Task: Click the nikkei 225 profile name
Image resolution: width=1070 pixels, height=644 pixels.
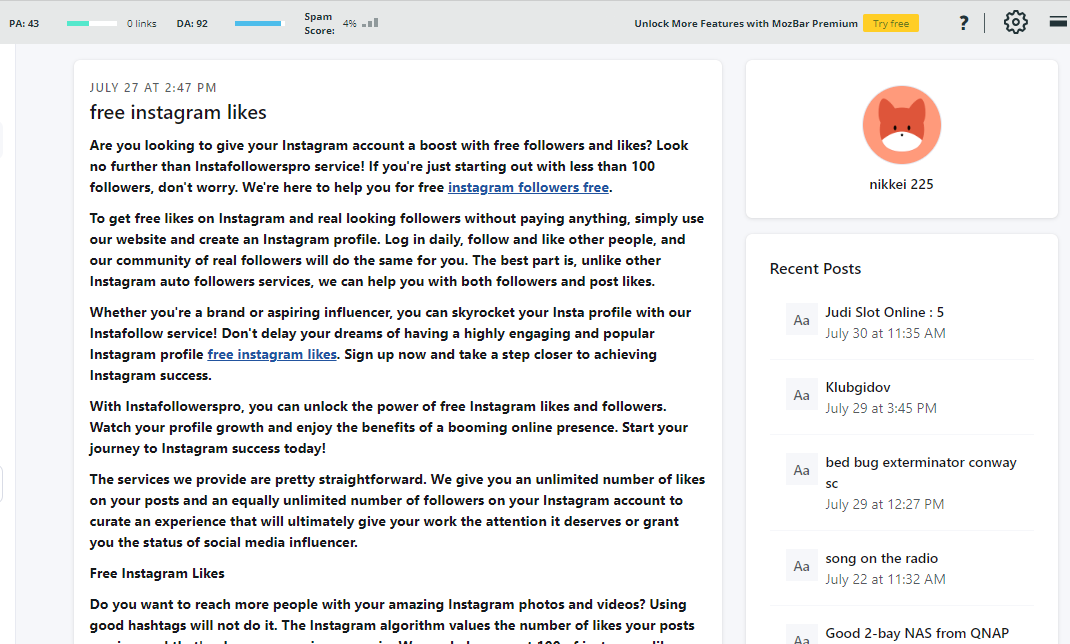Action: click(901, 184)
